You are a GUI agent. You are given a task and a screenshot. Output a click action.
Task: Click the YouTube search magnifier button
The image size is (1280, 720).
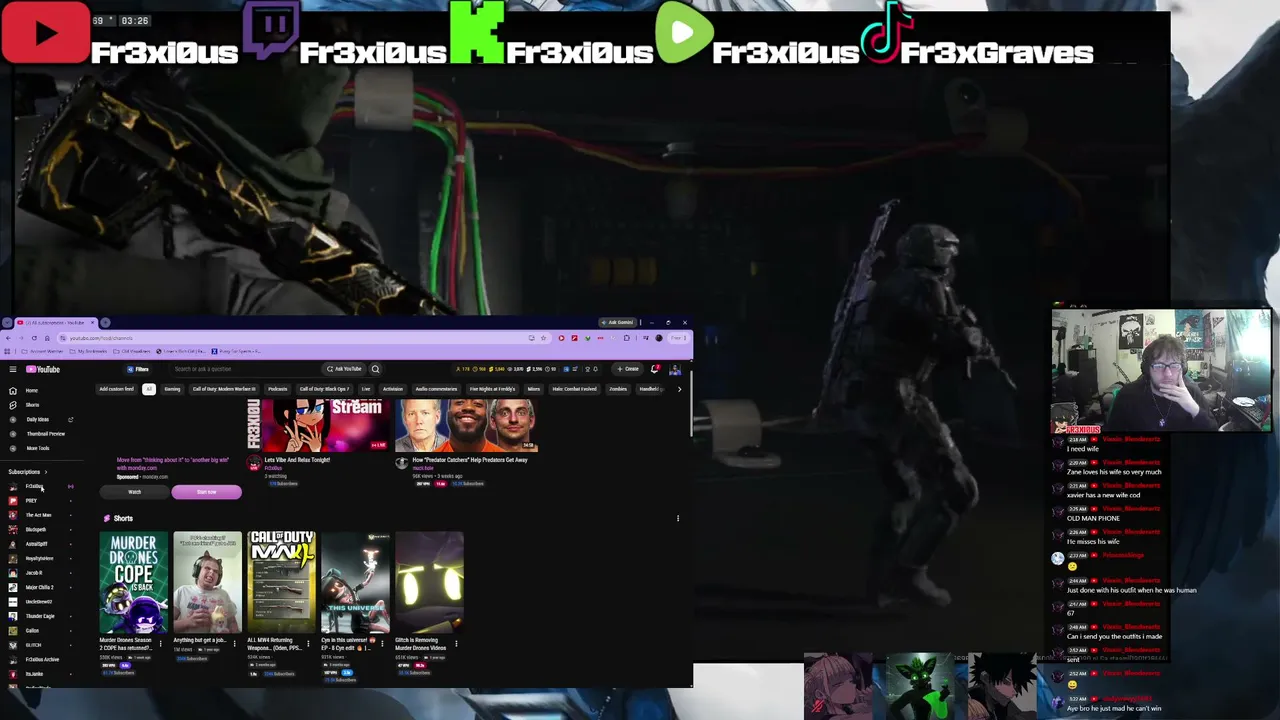click(x=375, y=369)
